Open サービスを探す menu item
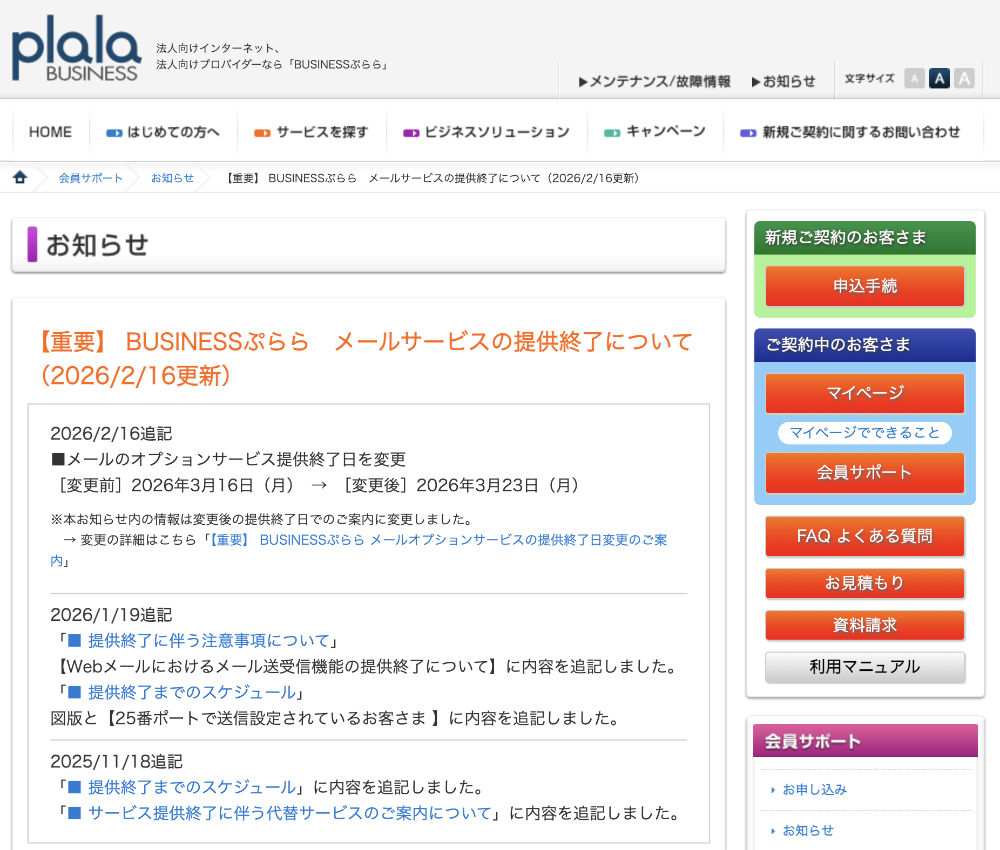The height and width of the screenshot is (850, 1000). point(311,132)
